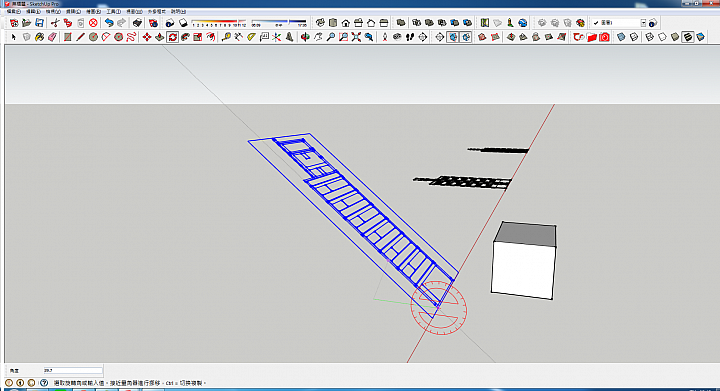
Task: Click the Position Camera tool
Action: 385,37
